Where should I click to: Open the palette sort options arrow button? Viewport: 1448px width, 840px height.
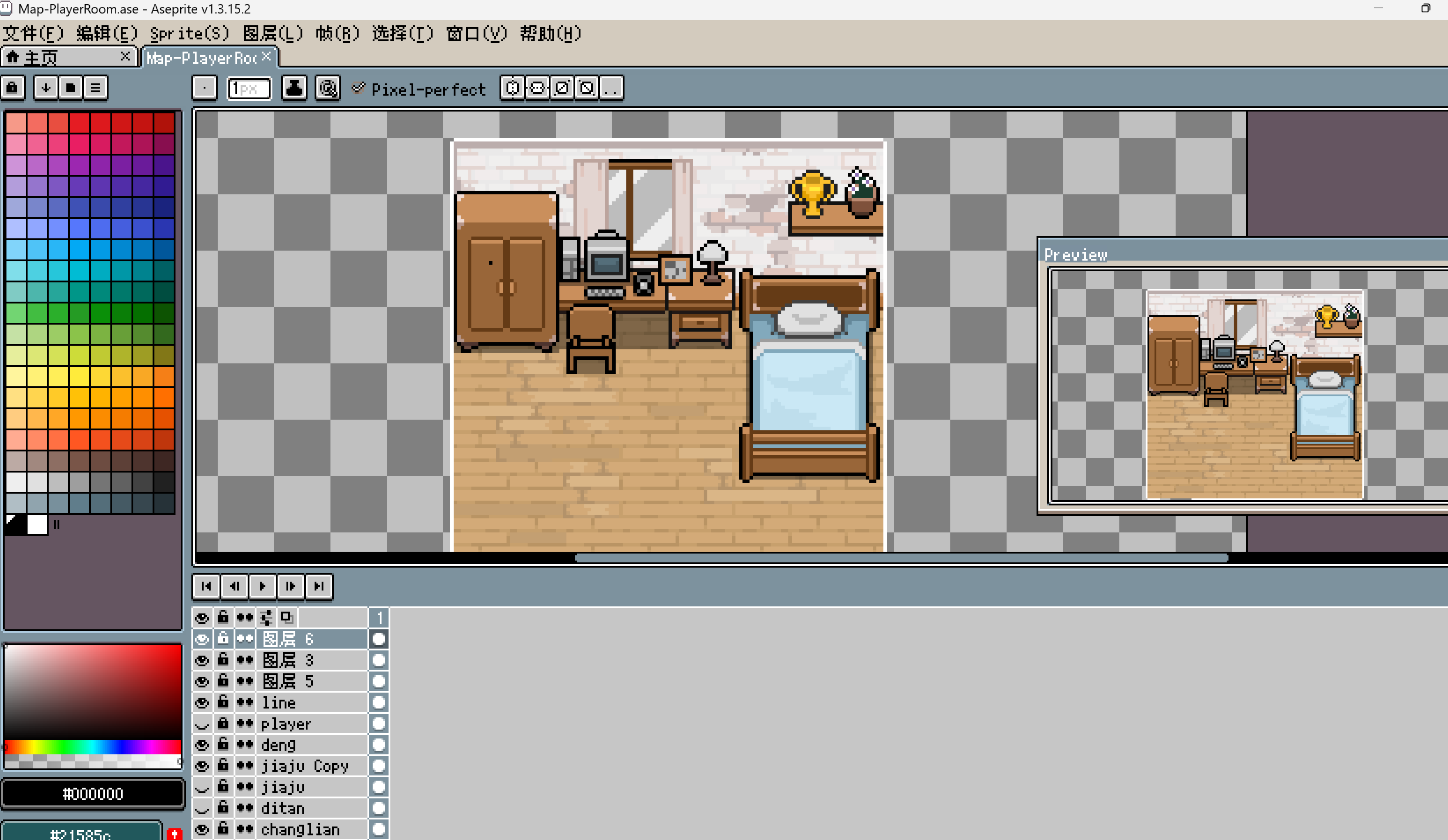46,88
